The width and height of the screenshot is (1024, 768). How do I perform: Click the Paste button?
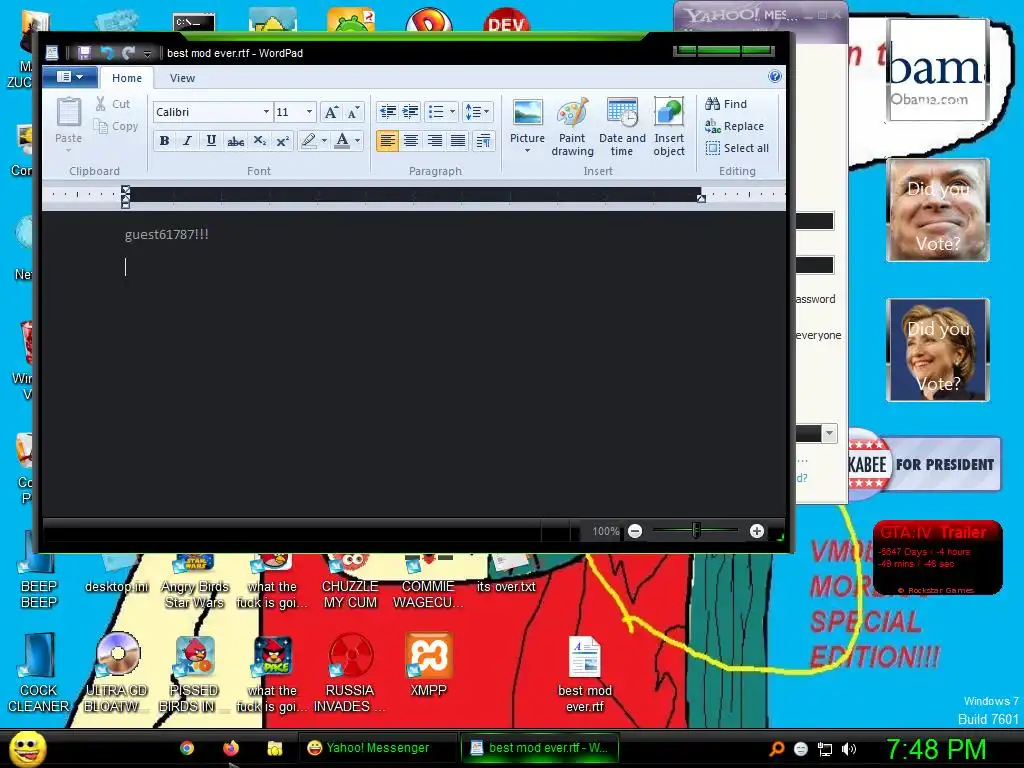click(x=69, y=121)
